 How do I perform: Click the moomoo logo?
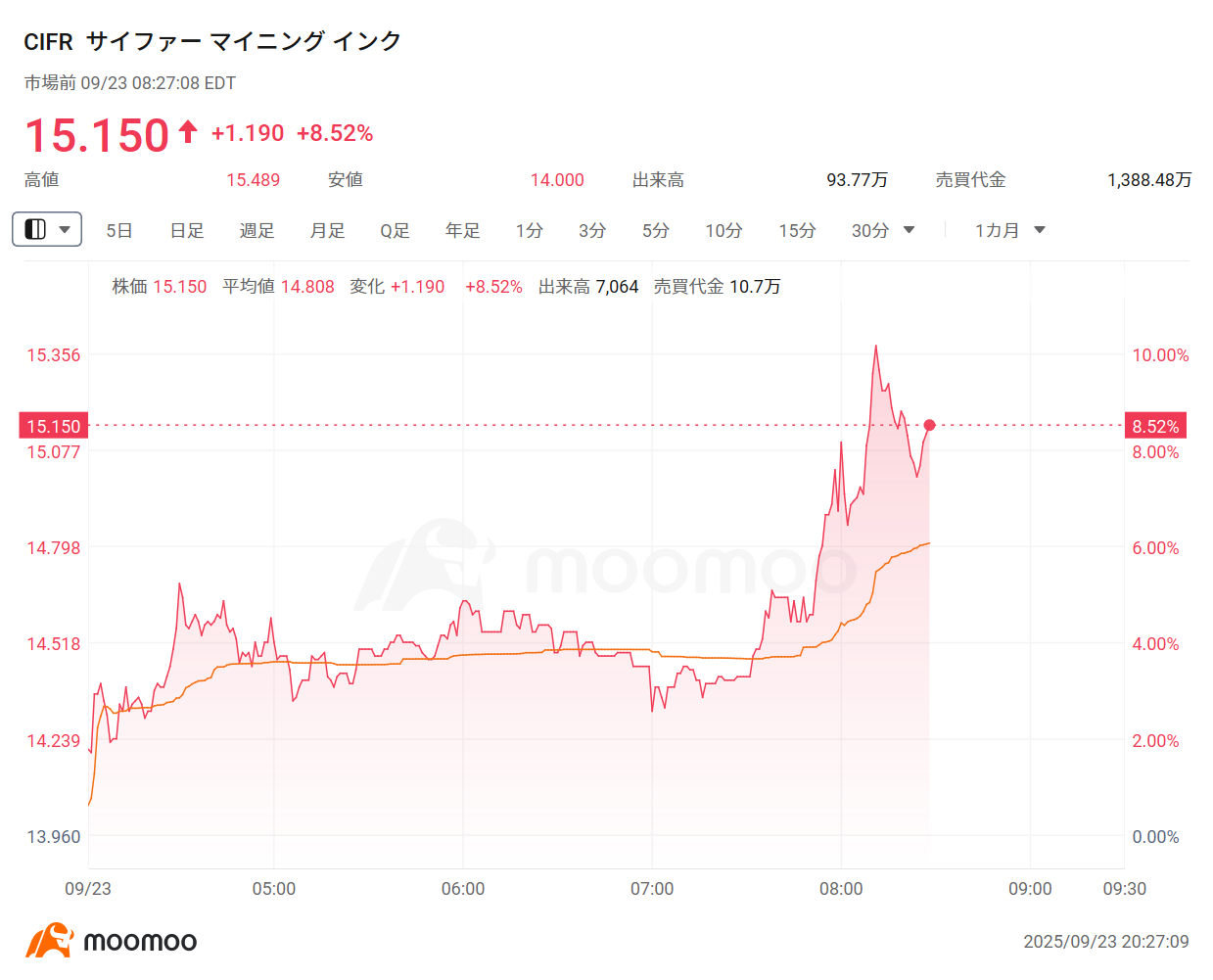point(108,940)
